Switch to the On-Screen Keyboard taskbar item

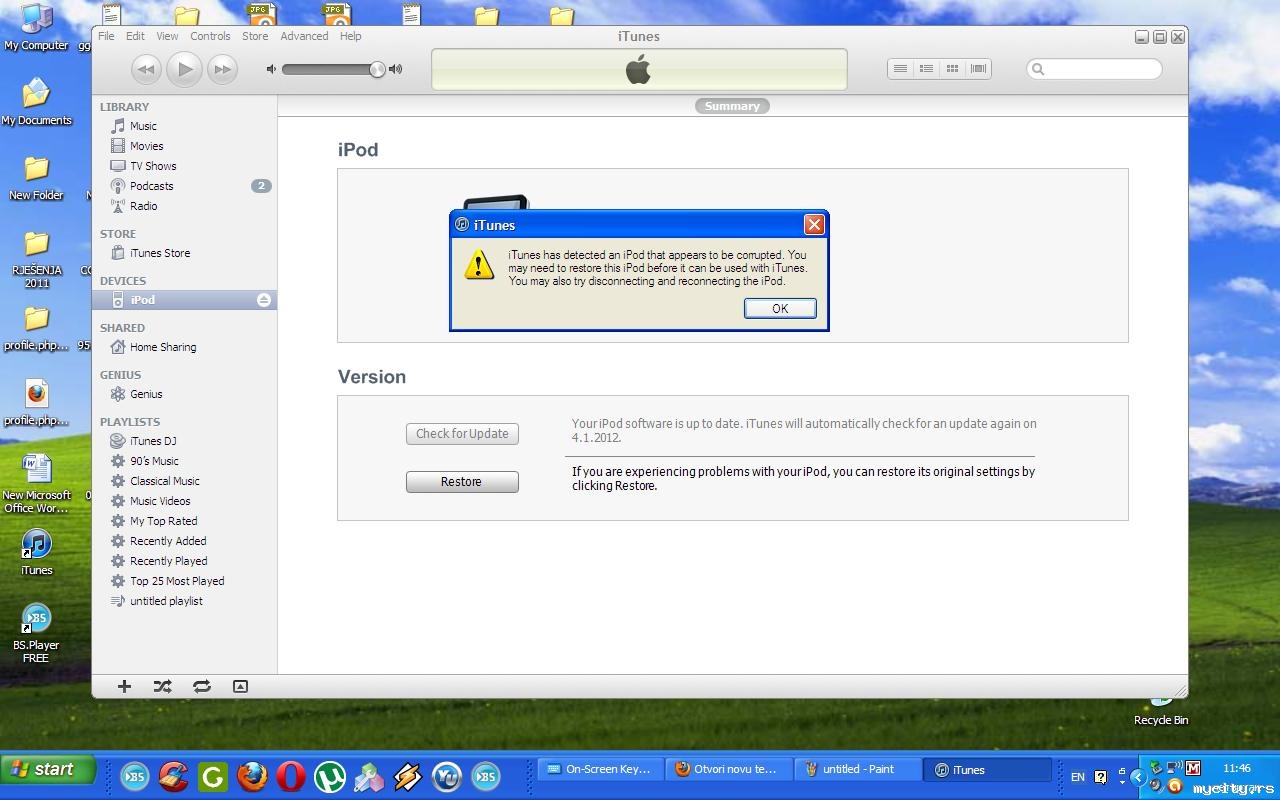point(599,769)
